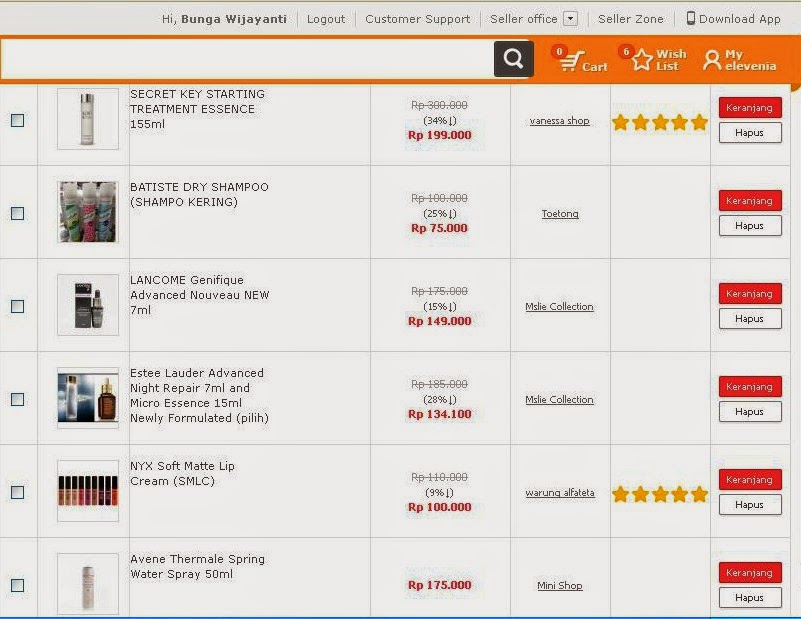Open NYX lip cream thumbnail

[88, 491]
